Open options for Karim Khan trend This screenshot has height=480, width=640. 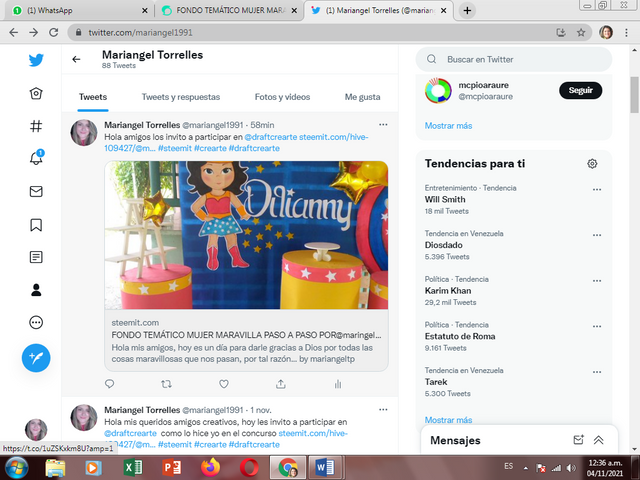(x=597, y=281)
